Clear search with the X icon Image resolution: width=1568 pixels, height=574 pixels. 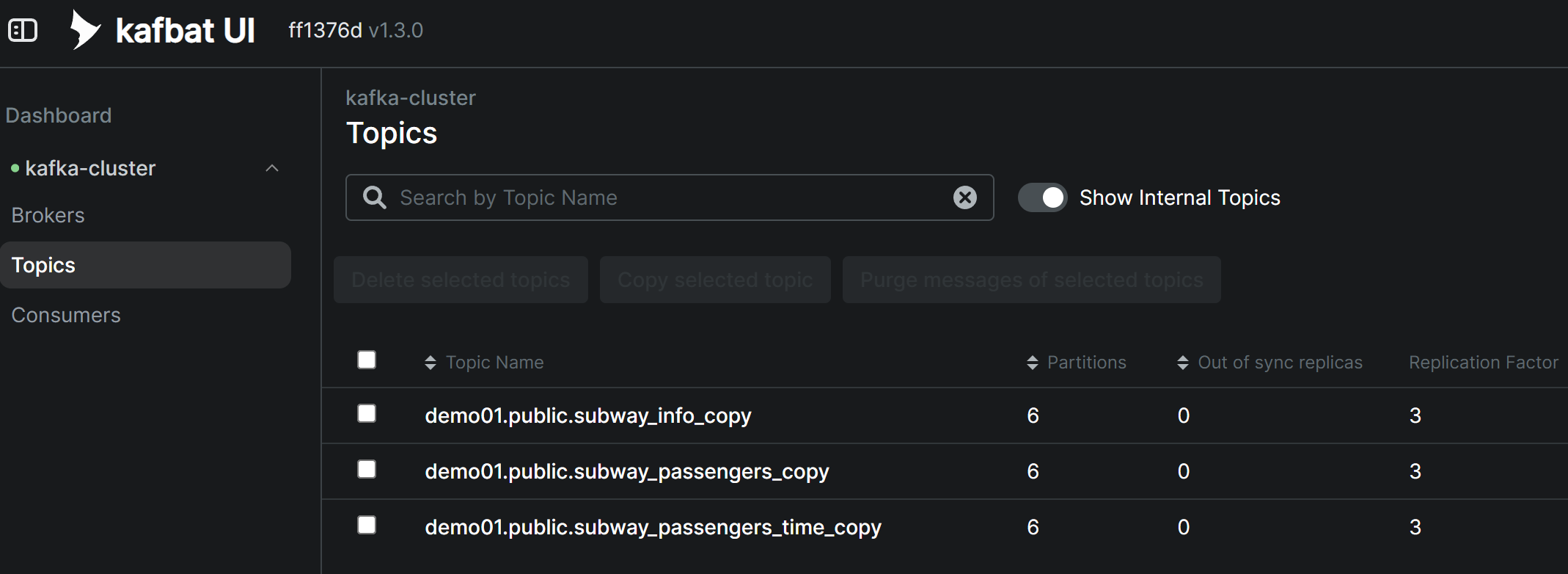[x=964, y=197]
